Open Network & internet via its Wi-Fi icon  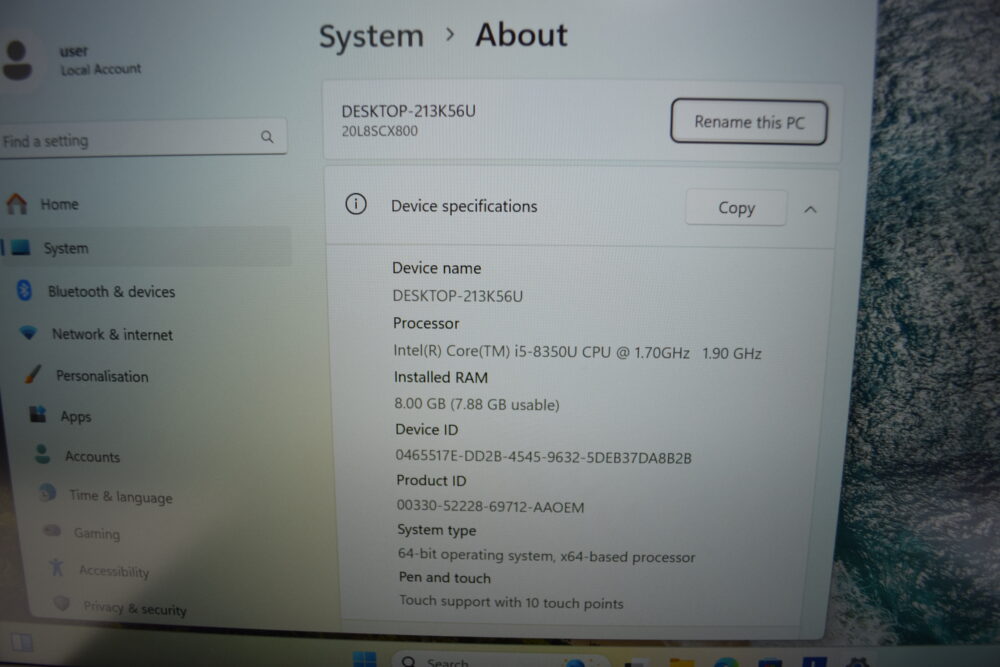tap(29, 333)
